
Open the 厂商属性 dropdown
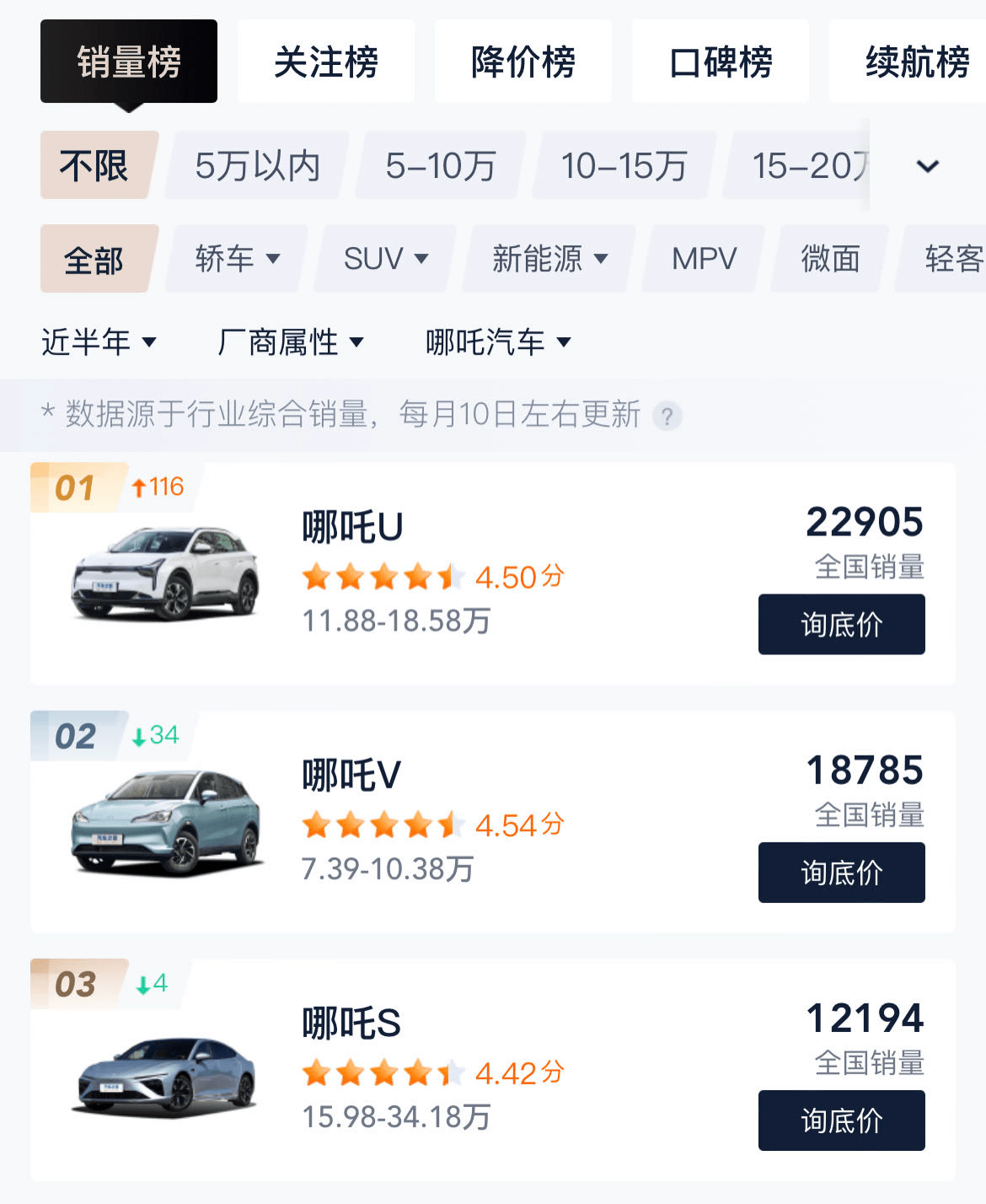tap(290, 342)
